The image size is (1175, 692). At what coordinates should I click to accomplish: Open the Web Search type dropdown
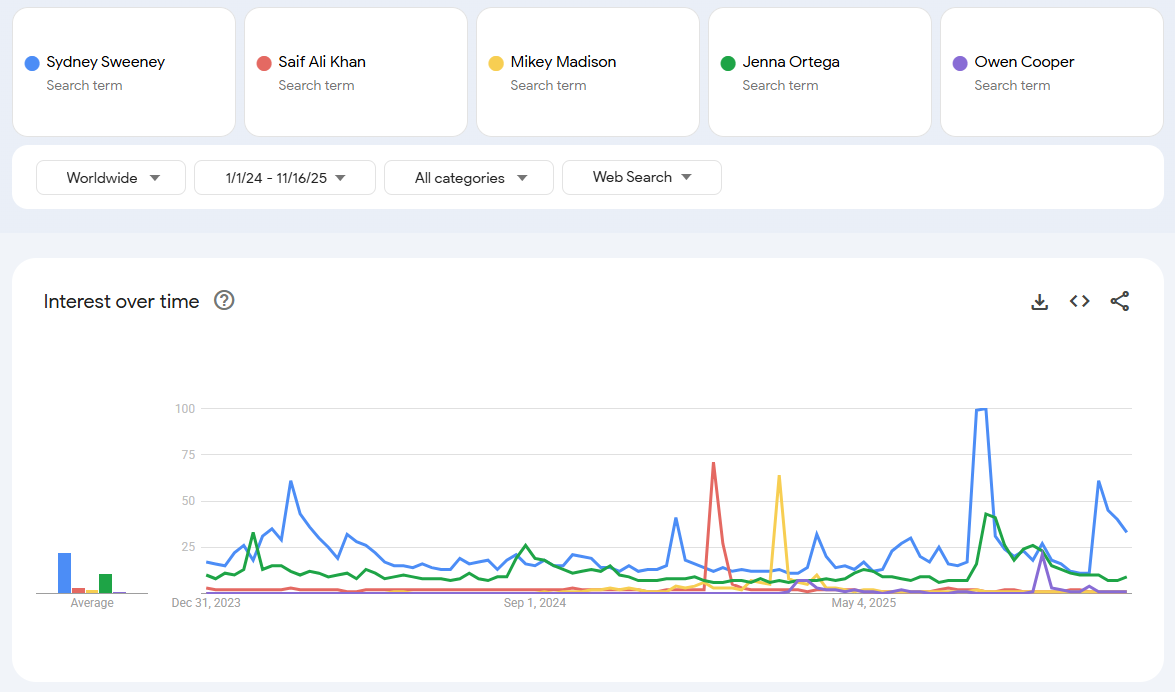tap(641, 177)
